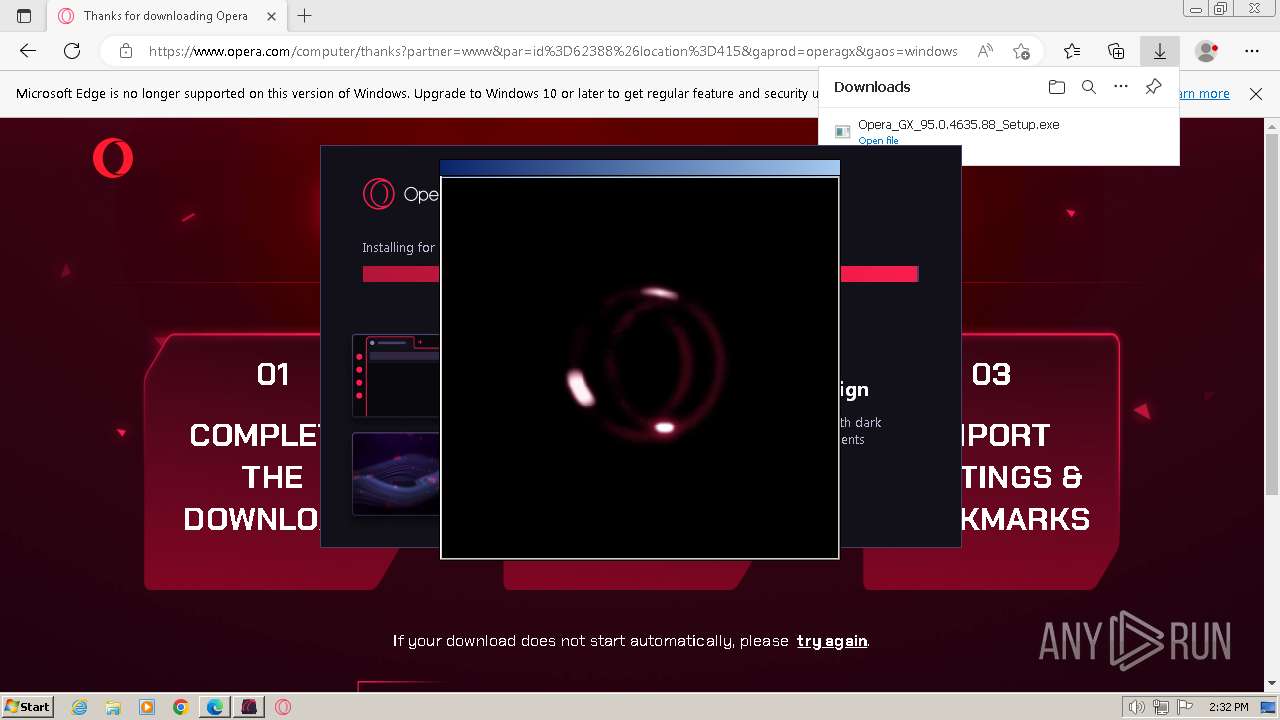Open the Windows Start menu
The width and height of the screenshot is (1280, 720).
click(x=28, y=706)
